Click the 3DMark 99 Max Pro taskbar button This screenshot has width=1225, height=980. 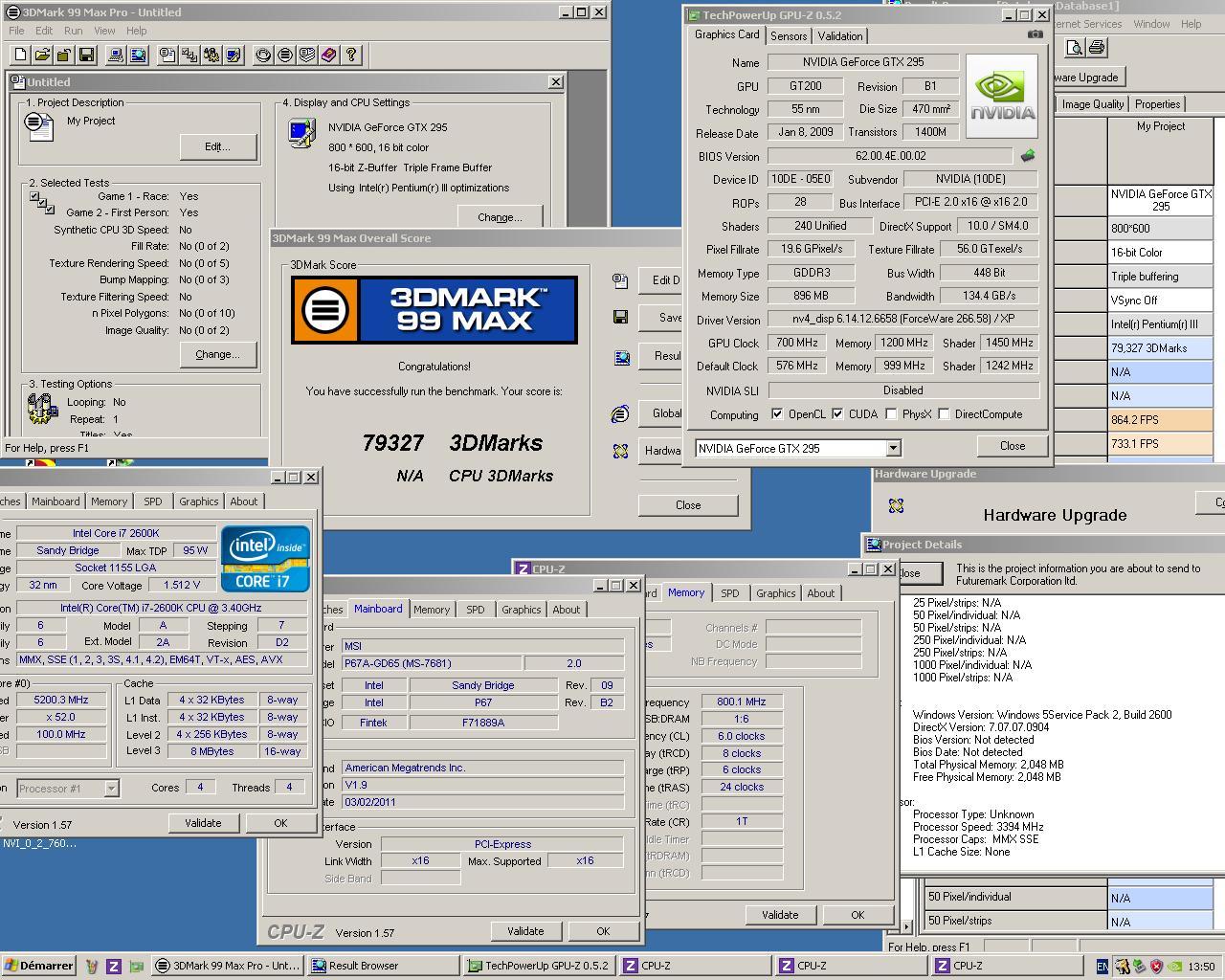click(228, 966)
